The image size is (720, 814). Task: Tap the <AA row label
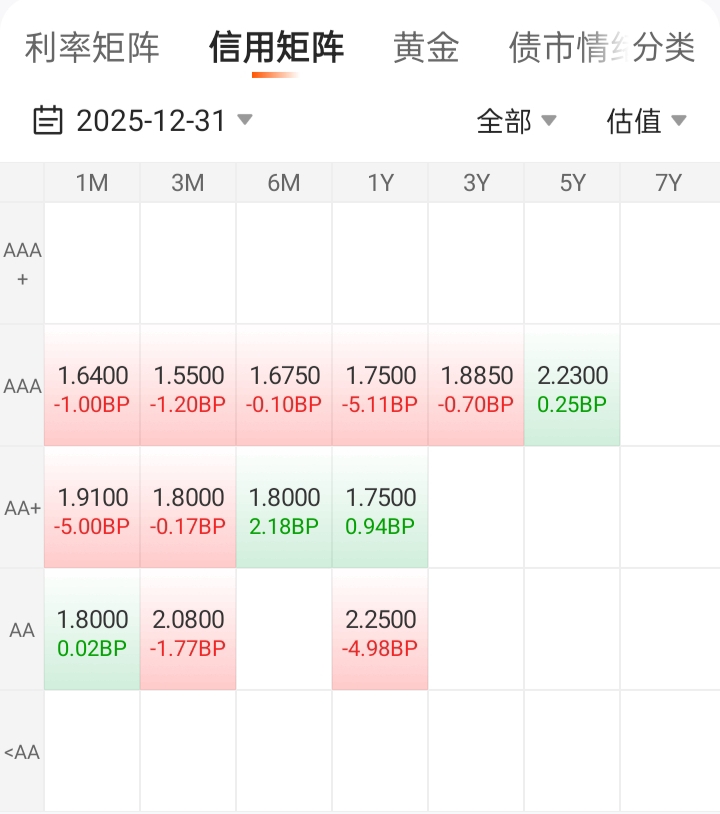[22, 752]
